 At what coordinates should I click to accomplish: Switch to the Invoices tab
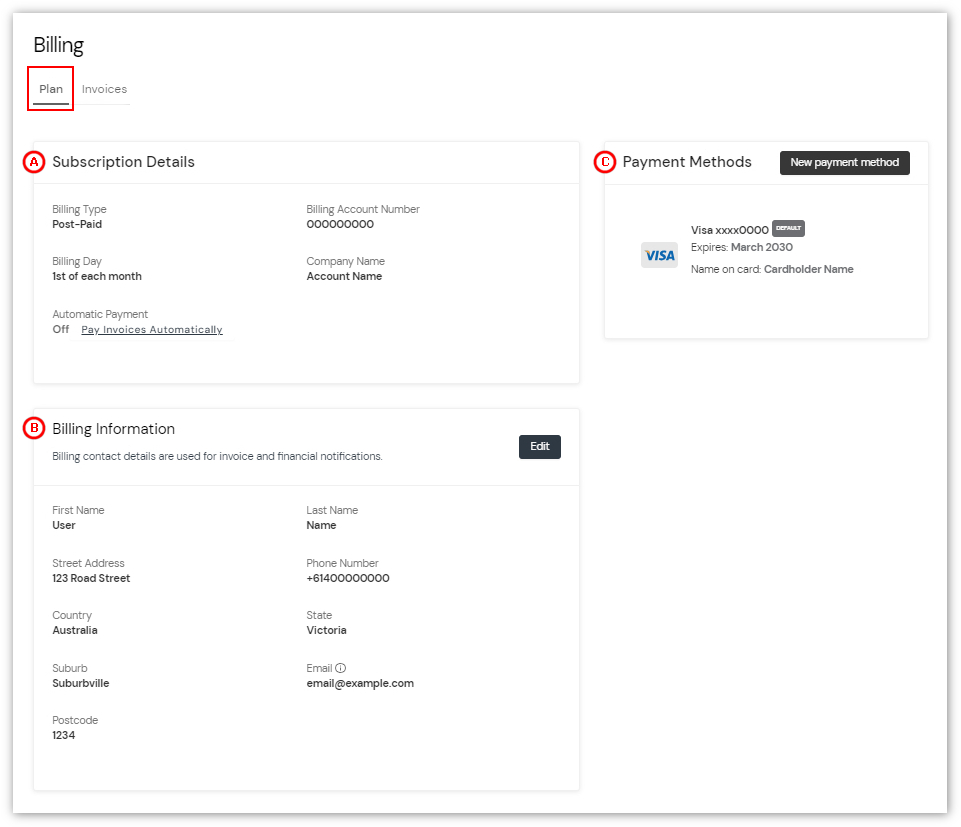click(x=104, y=89)
